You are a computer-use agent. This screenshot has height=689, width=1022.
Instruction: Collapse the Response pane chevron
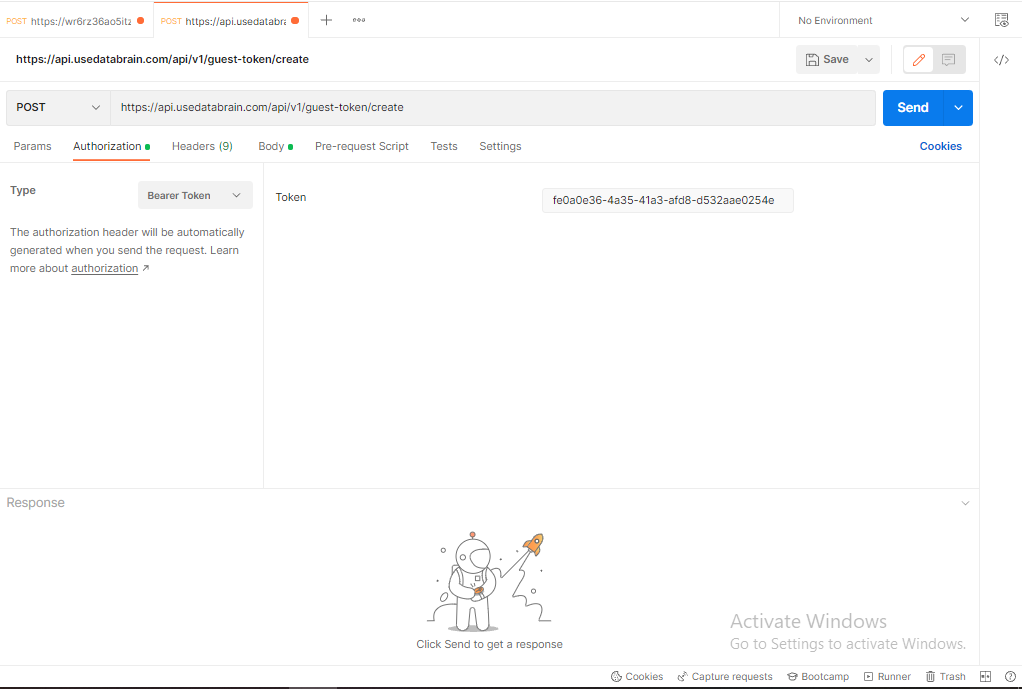click(x=965, y=503)
